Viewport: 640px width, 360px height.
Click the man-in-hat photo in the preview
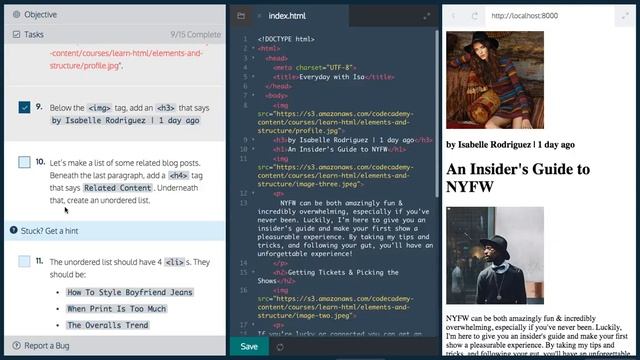point(495,255)
